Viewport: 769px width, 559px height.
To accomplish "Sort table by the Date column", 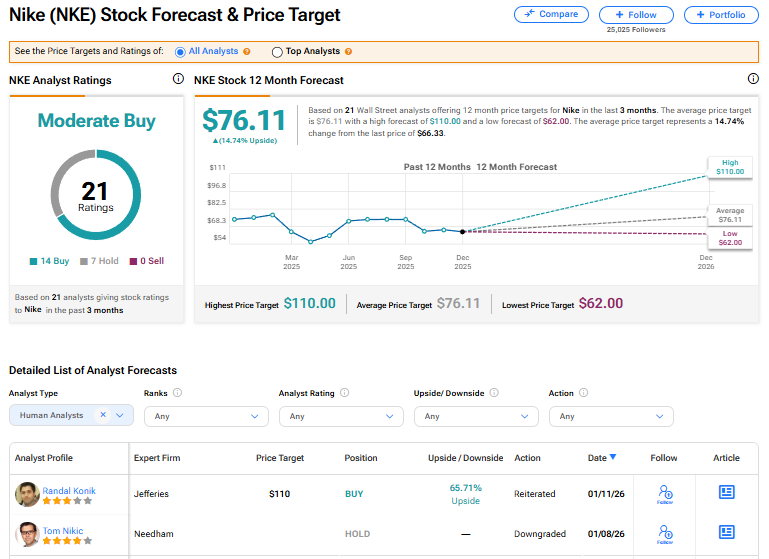I will [602, 458].
